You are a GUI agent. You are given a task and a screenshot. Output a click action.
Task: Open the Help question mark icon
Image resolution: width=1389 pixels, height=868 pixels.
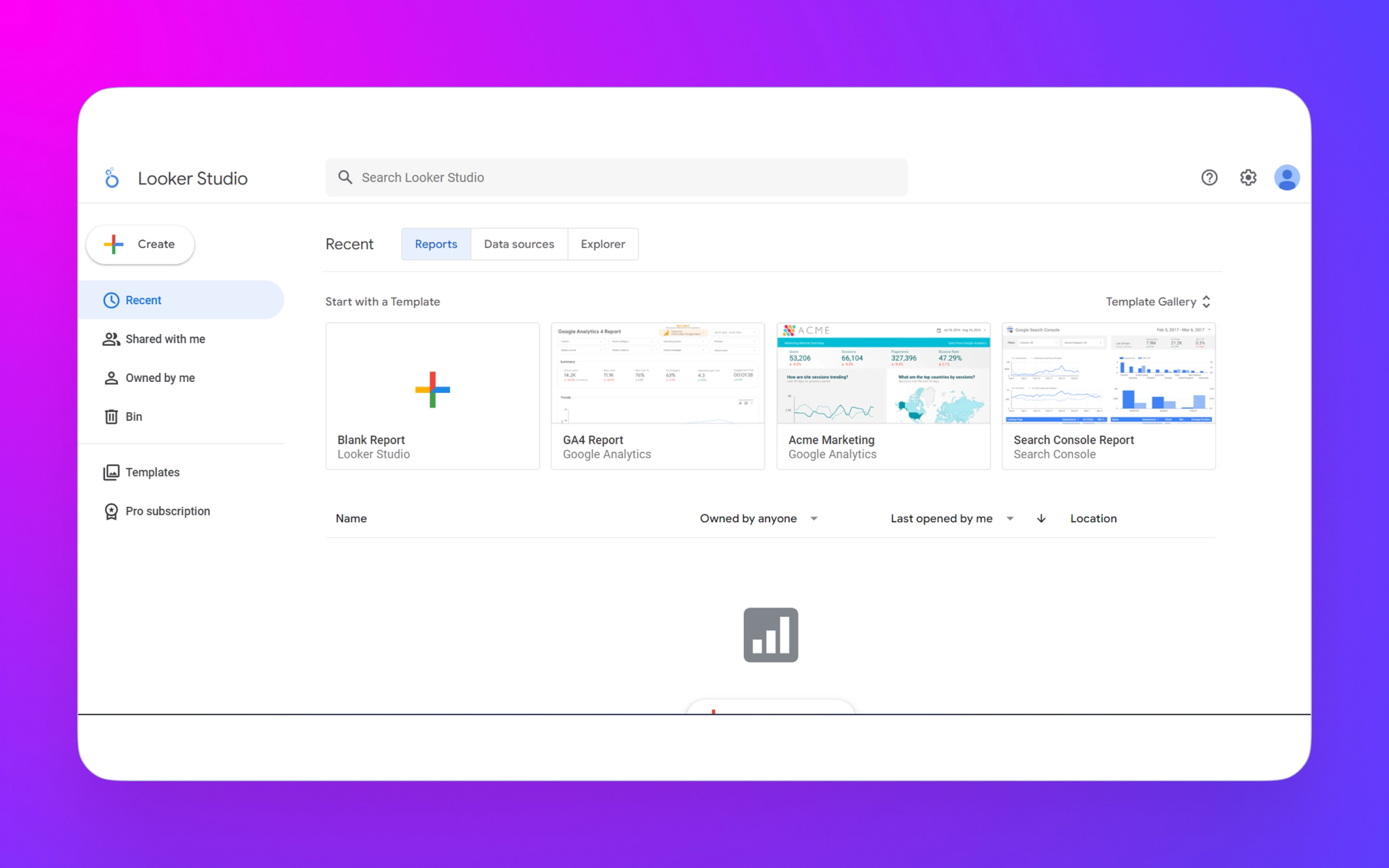pos(1209,178)
